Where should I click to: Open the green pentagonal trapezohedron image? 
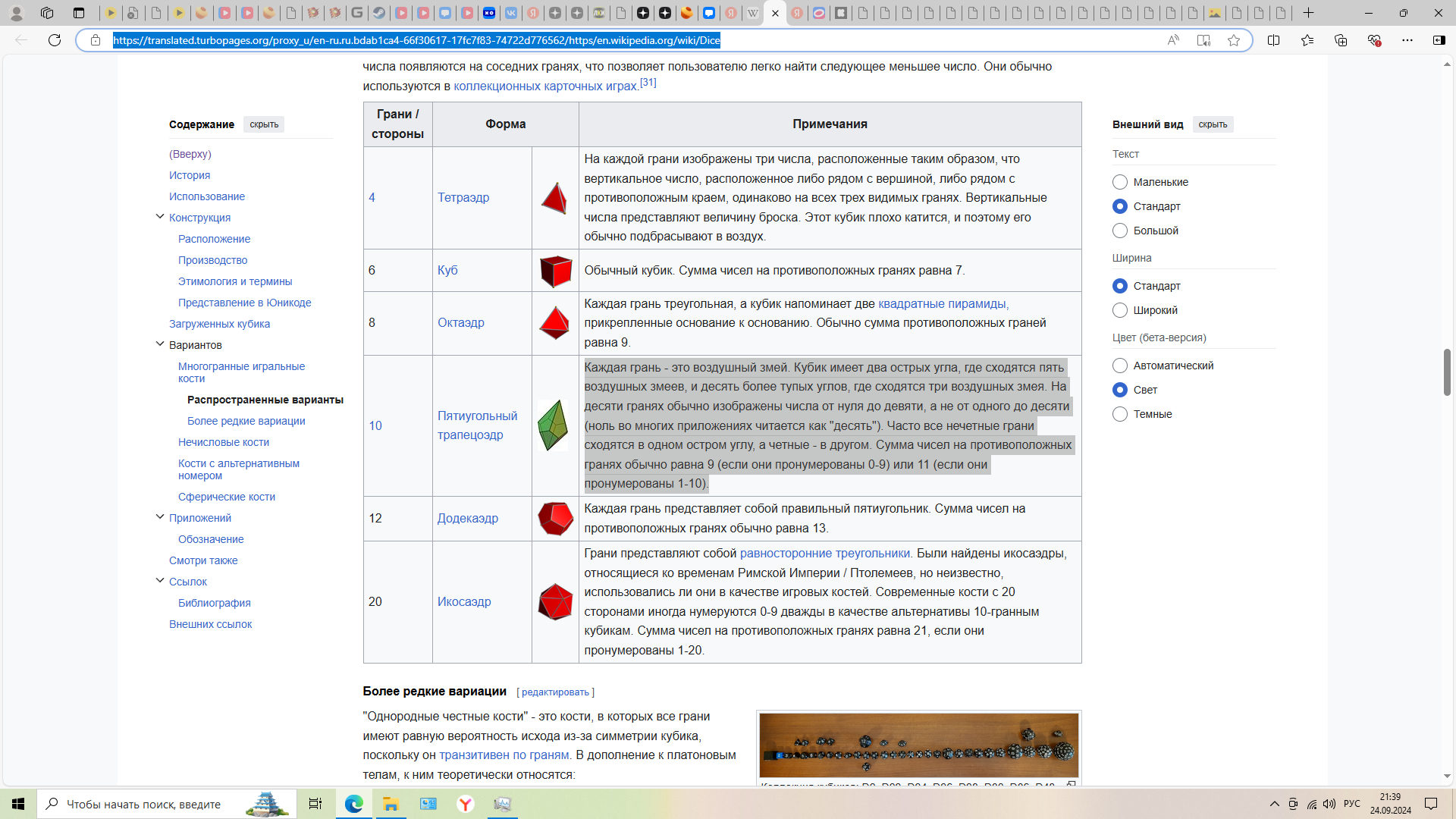(553, 425)
